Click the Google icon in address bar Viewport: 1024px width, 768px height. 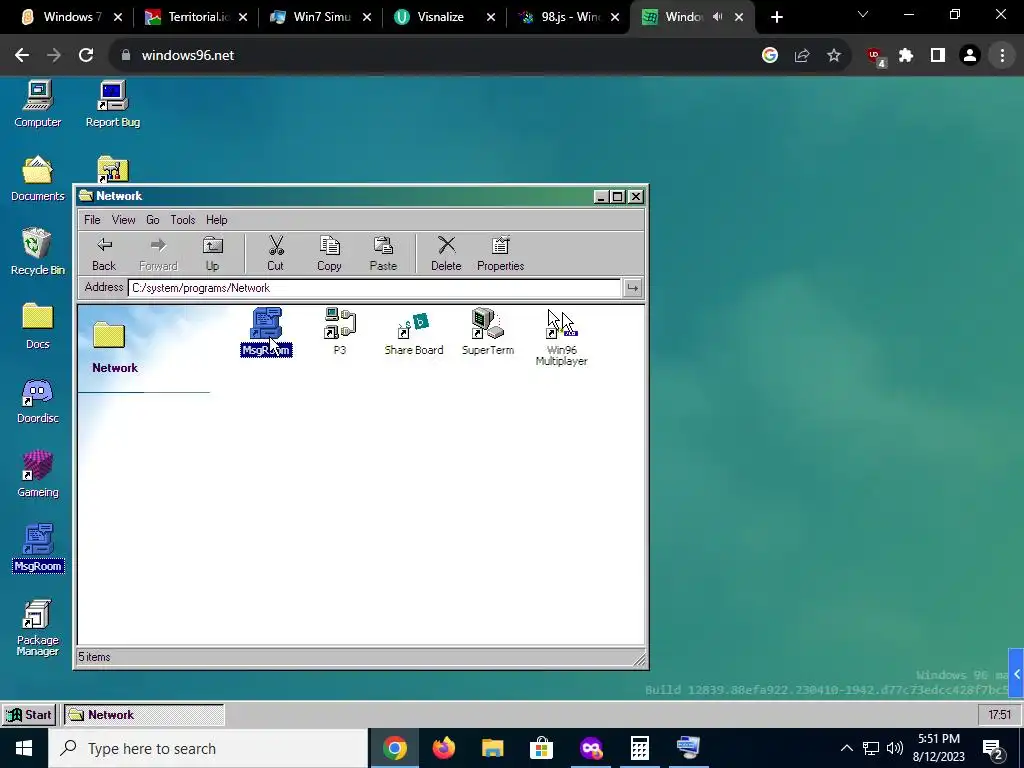(770, 56)
